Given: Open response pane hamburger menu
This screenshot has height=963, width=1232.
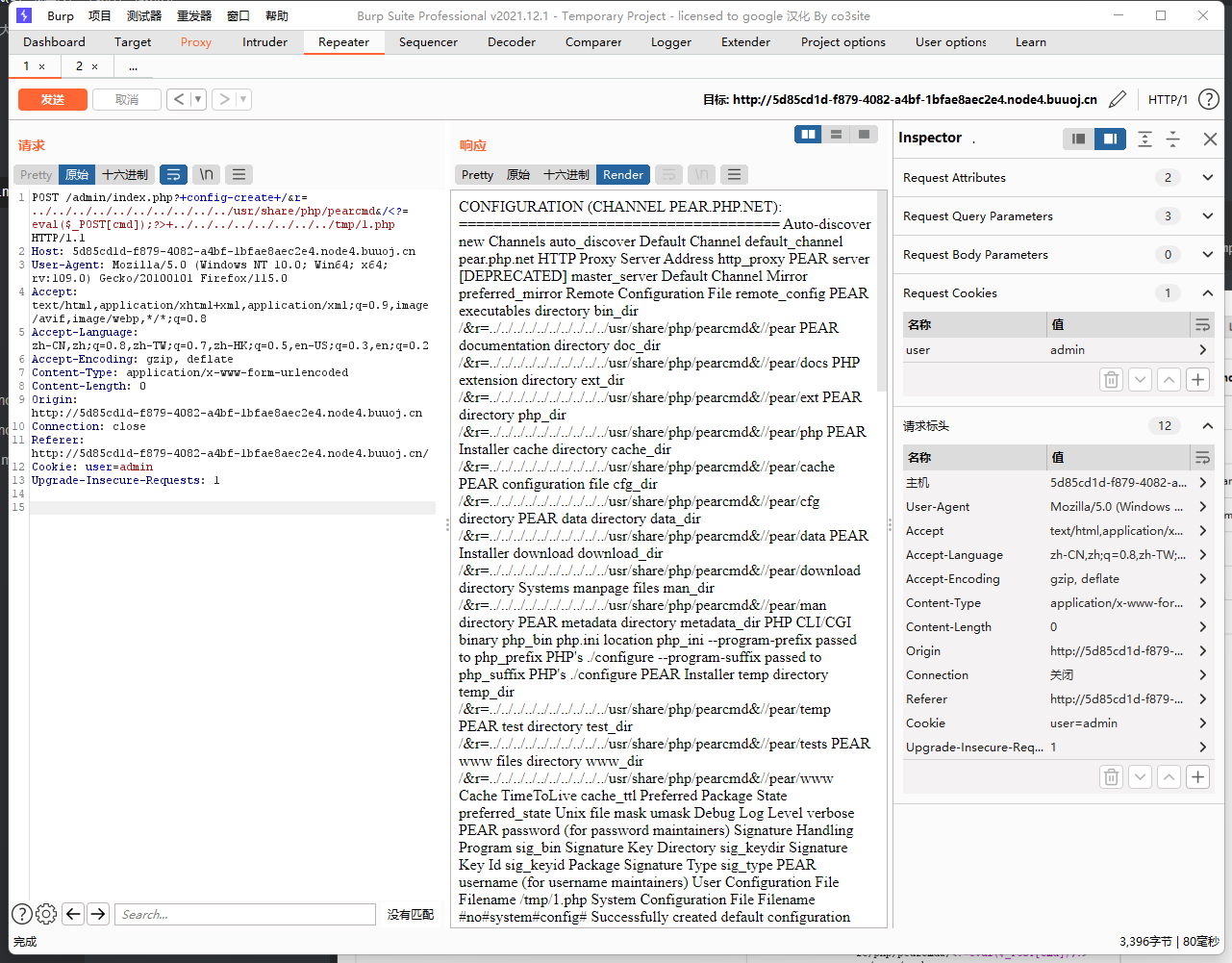Looking at the screenshot, I should 734,174.
